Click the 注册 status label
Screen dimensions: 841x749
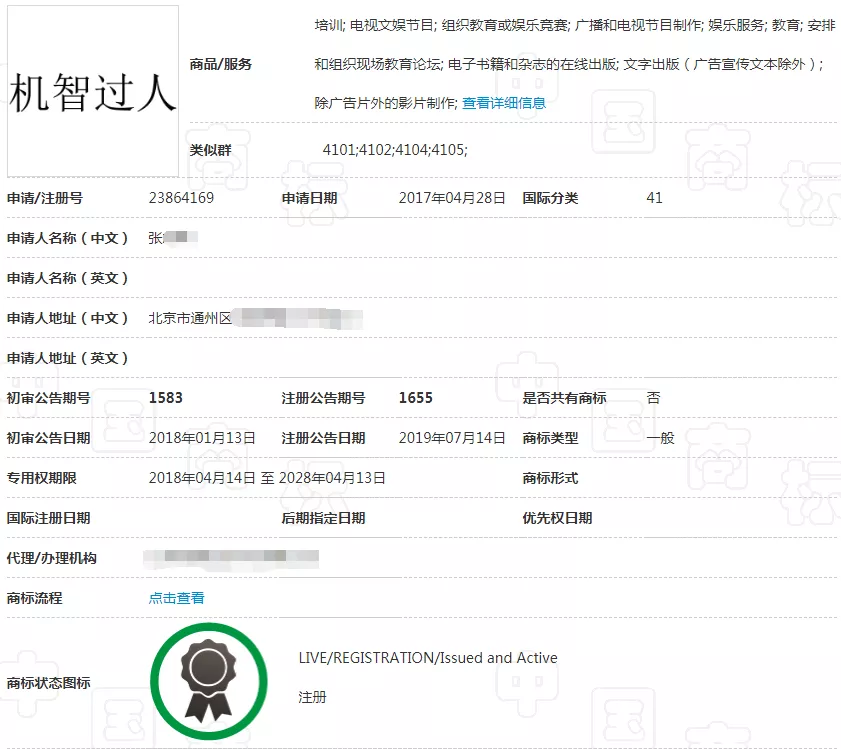pos(312,697)
